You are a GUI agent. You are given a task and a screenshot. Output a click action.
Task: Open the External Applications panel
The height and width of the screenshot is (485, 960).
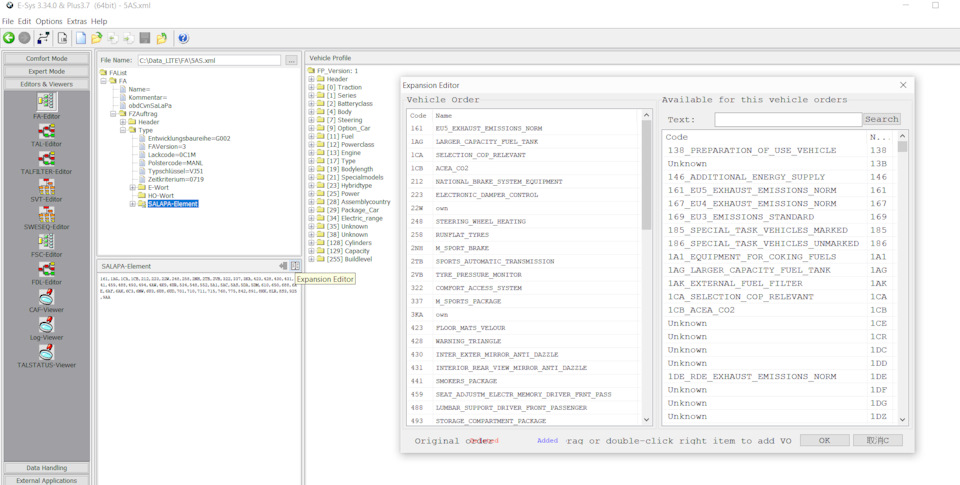(x=47, y=481)
